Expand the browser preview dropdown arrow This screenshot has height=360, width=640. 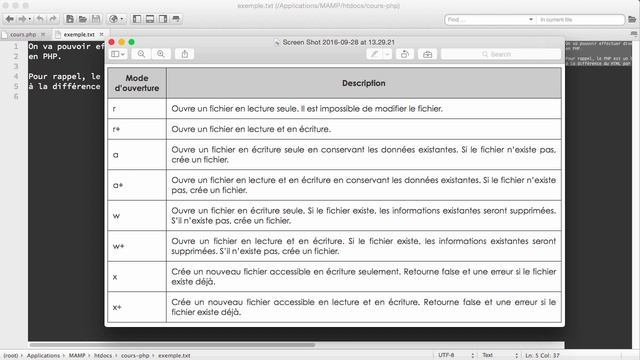tap(122, 19)
